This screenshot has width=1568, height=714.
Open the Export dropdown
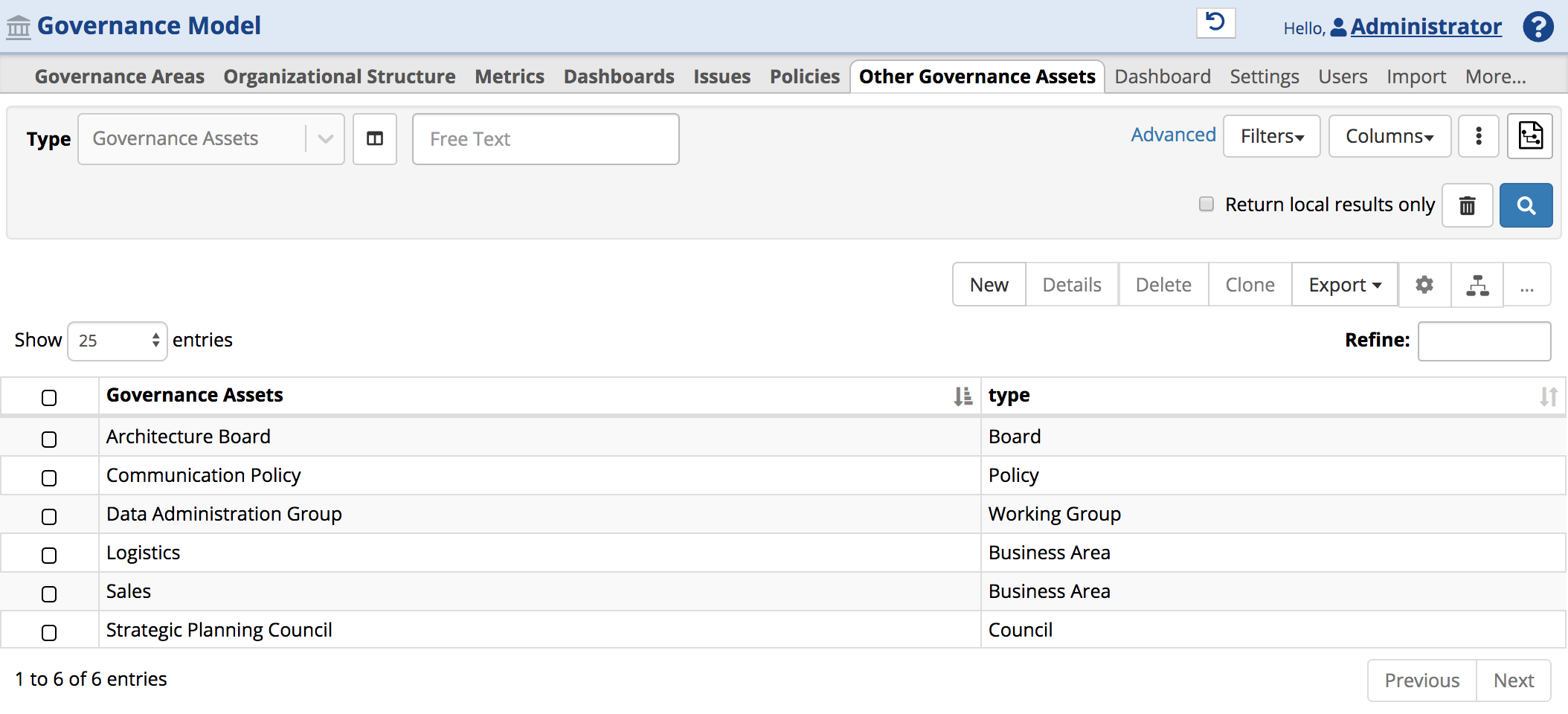(1343, 284)
